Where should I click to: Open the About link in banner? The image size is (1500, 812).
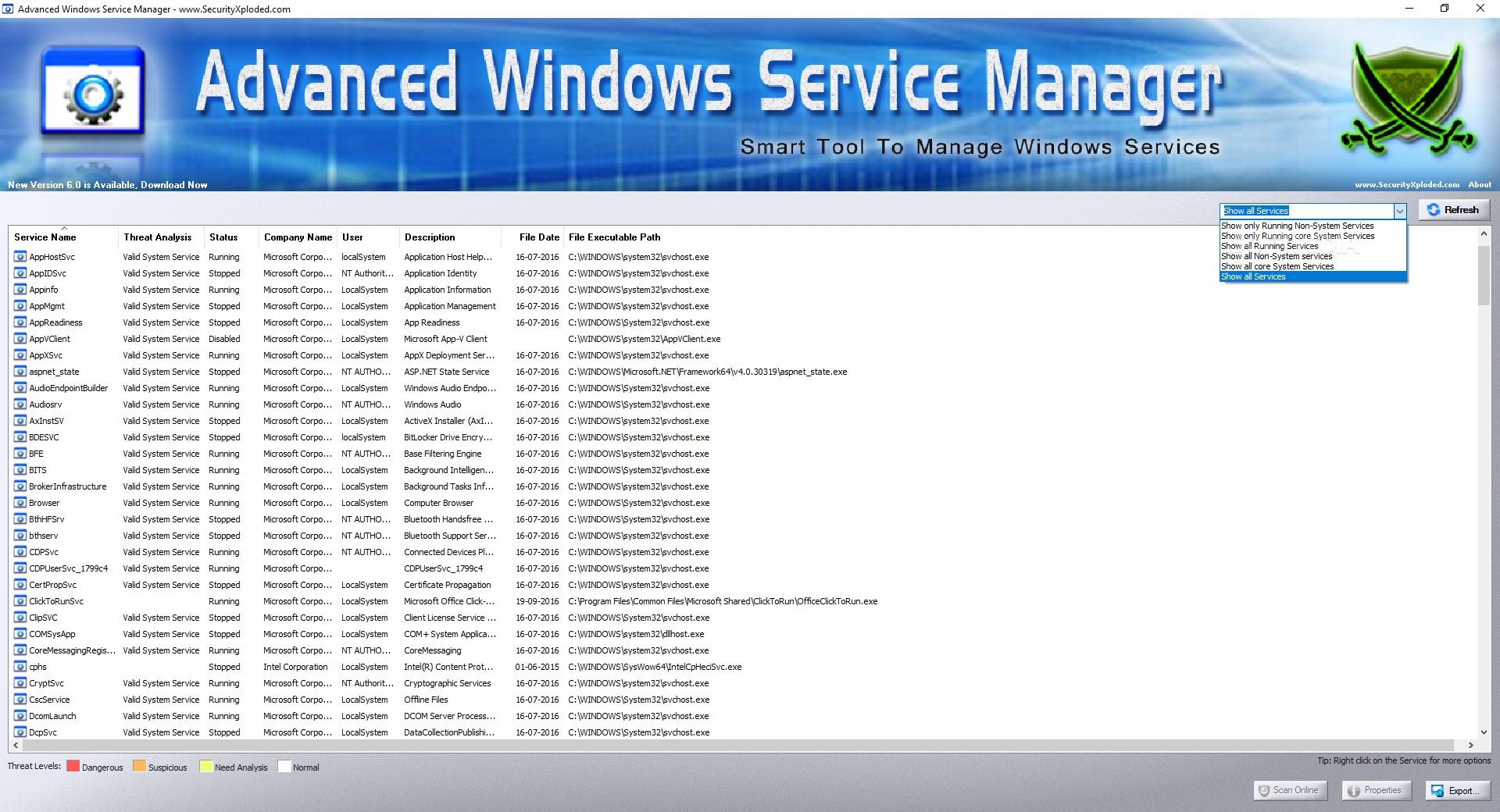pyautogui.click(x=1479, y=185)
